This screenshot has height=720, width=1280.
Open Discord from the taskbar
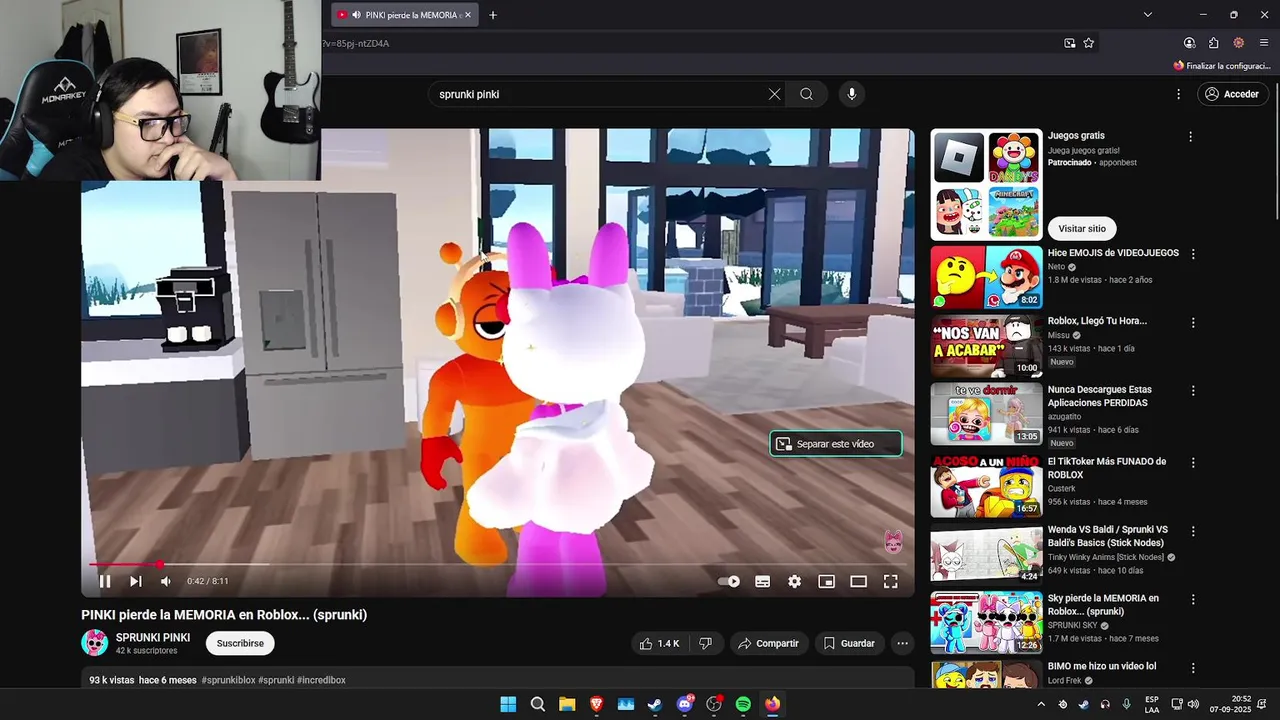coord(685,704)
